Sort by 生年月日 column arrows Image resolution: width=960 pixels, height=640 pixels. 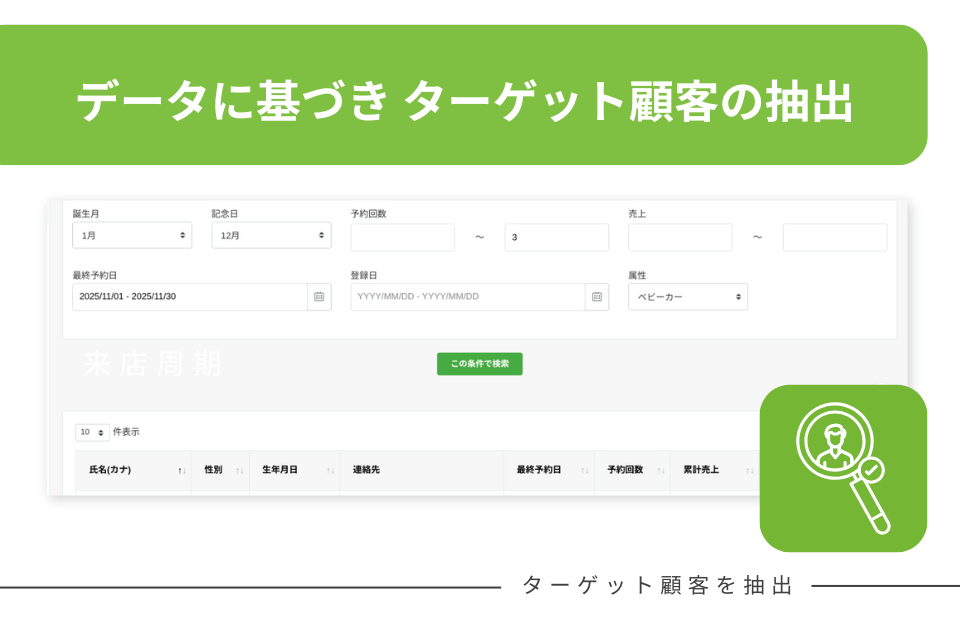330,470
